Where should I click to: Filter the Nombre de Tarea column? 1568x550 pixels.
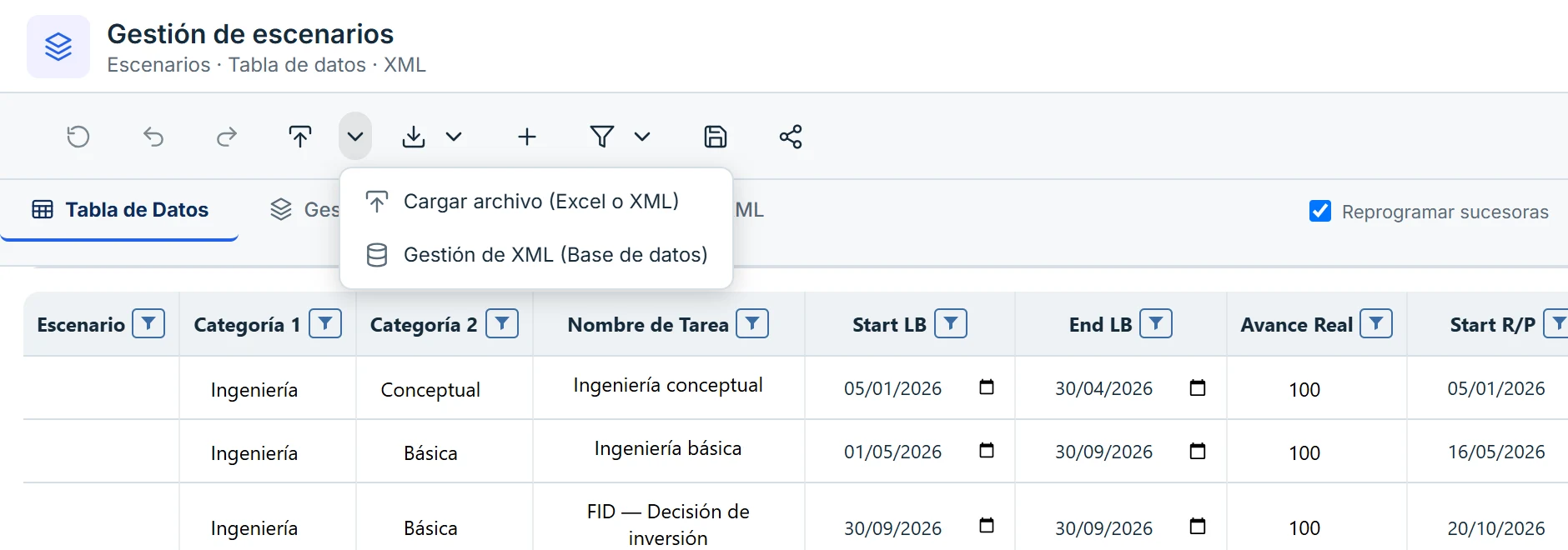click(752, 323)
